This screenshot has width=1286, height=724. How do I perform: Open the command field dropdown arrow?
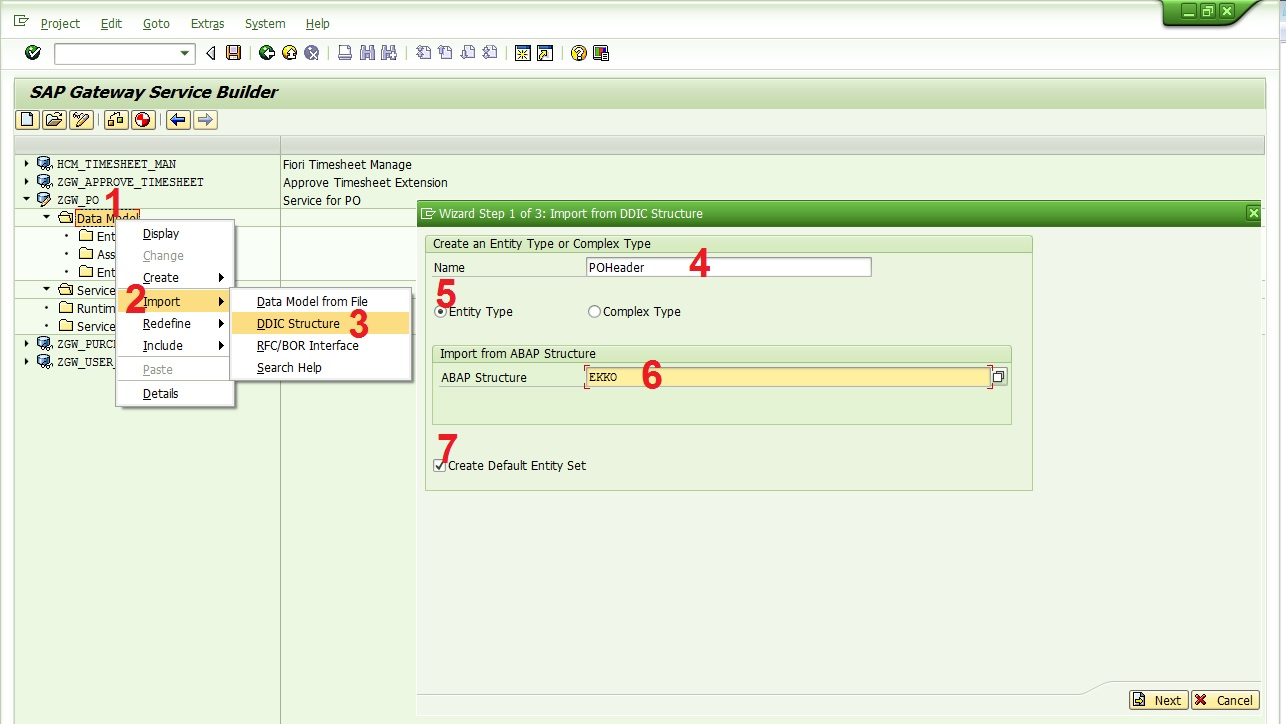pyautogui.click(x=183, y=52)
